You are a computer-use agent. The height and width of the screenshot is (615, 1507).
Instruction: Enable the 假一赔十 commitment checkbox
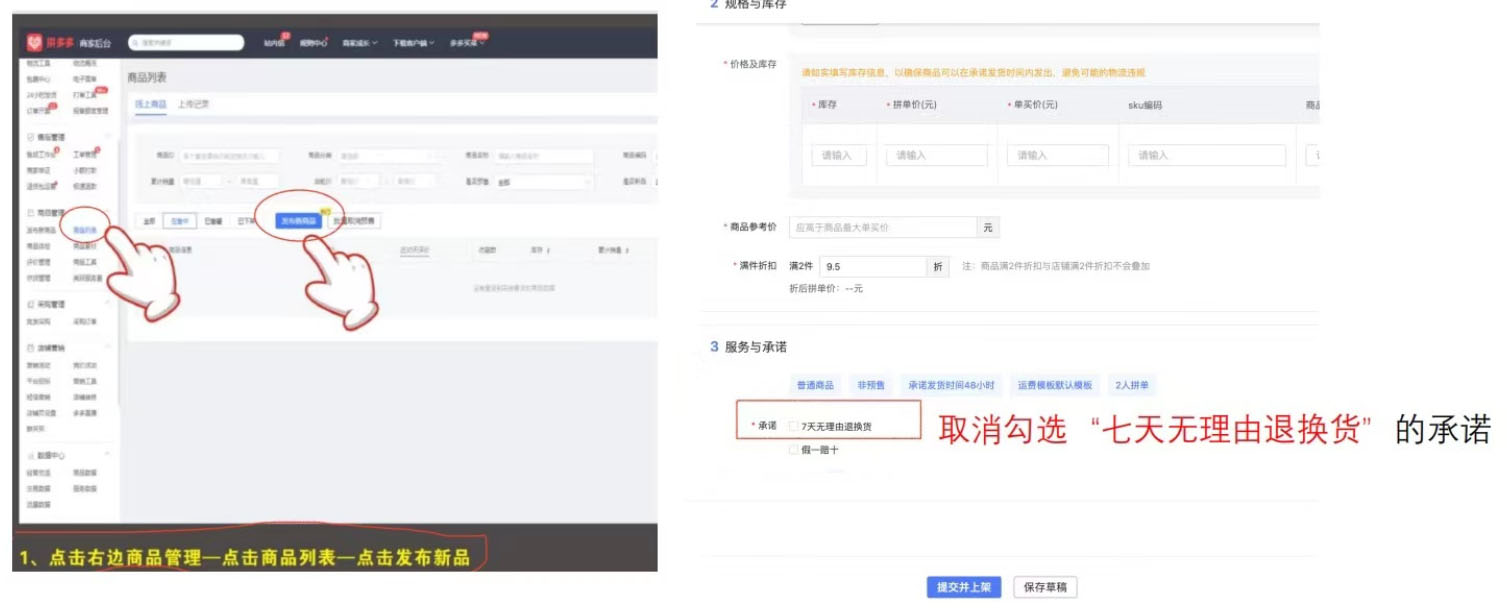(x=794, y=448)
